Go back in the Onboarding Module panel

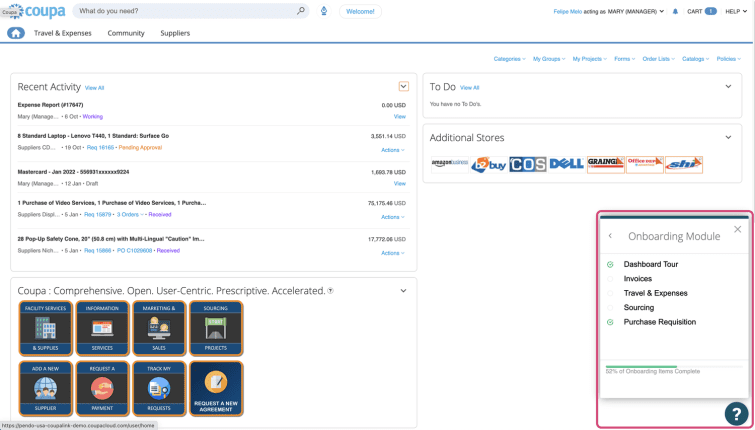click(611, 236)
